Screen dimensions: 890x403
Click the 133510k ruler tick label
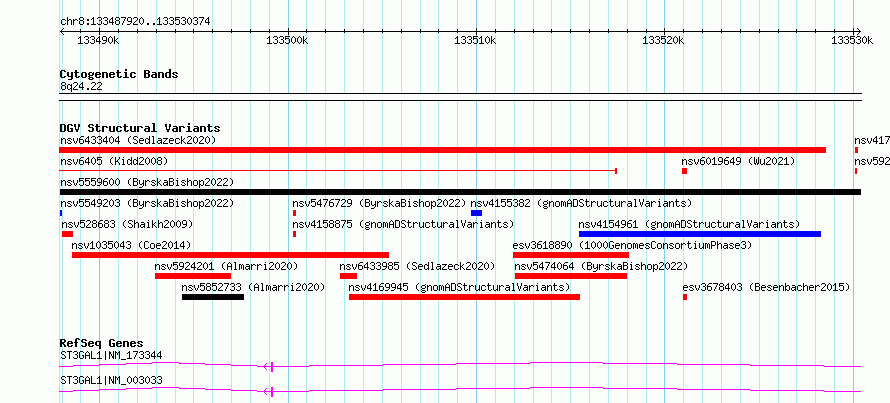[x=476, y=40]
